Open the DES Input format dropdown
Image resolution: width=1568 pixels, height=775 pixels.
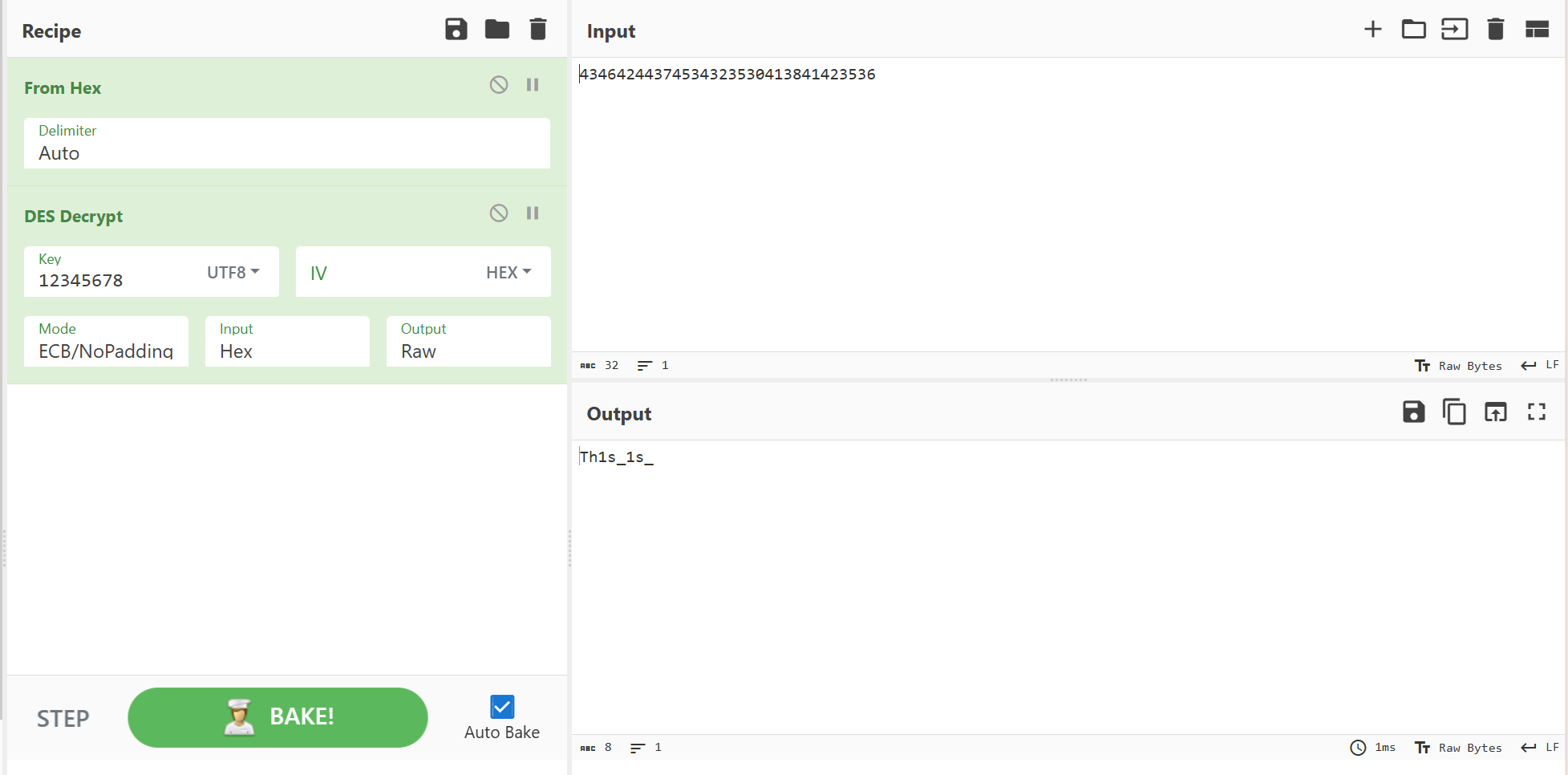pyautogui.click(x=287, y=342)
